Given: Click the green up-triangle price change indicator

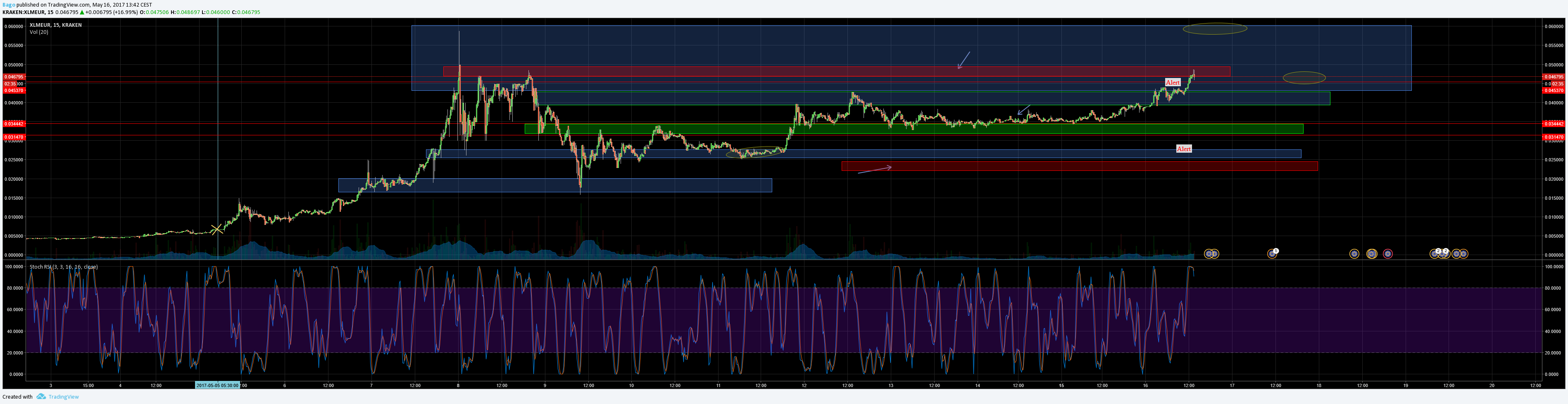Looking at the screenshot, I should (x=81, y=12).
